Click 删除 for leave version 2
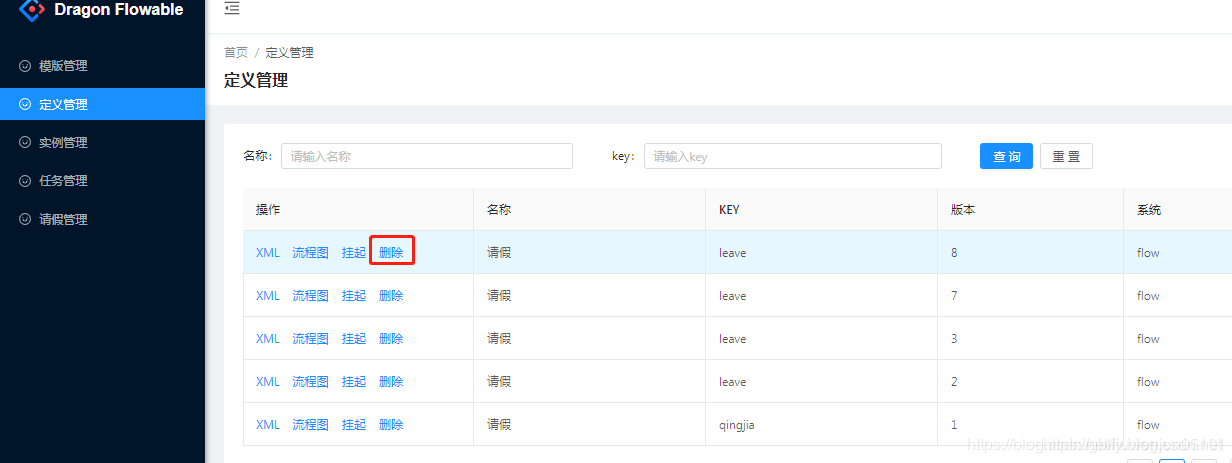1232x463 pixels. [x=391, y=381]
